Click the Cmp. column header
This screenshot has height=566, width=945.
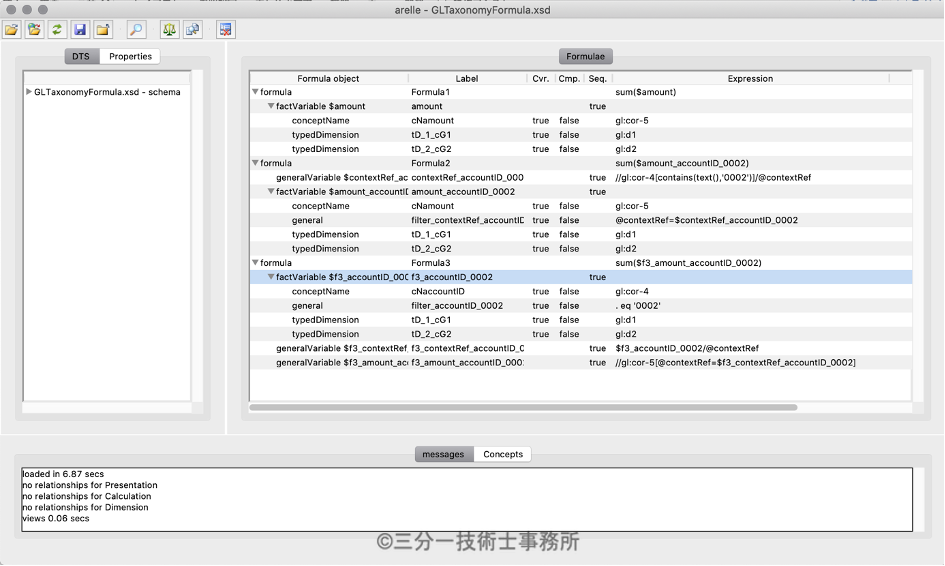click(569, 78)
